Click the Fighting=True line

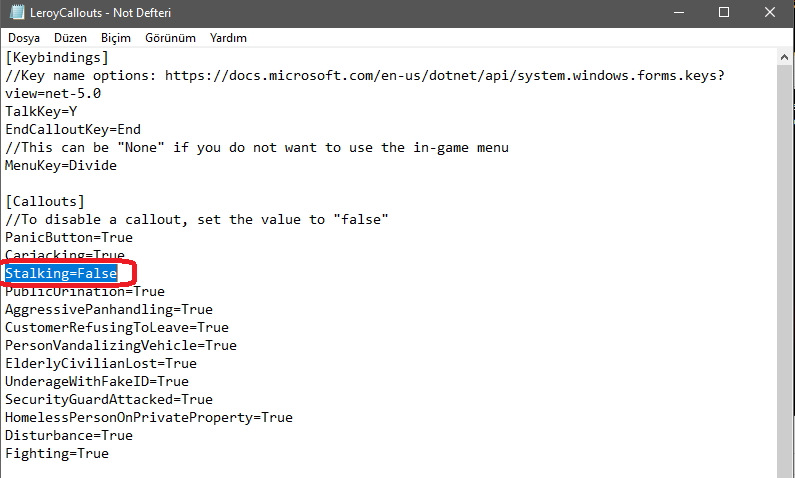point(57,453)
